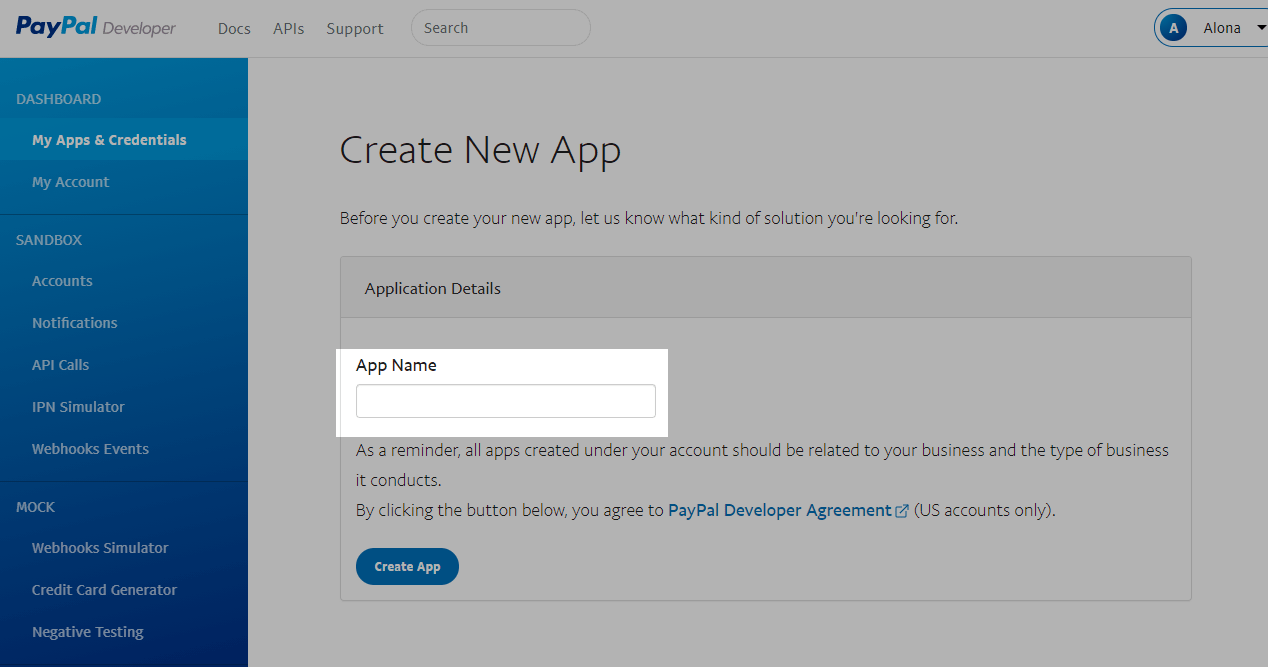This screenshot has height=667, width=1268.
Task: Open the external-link icon beside Developer Agreement
Action: tap(902, 511)
